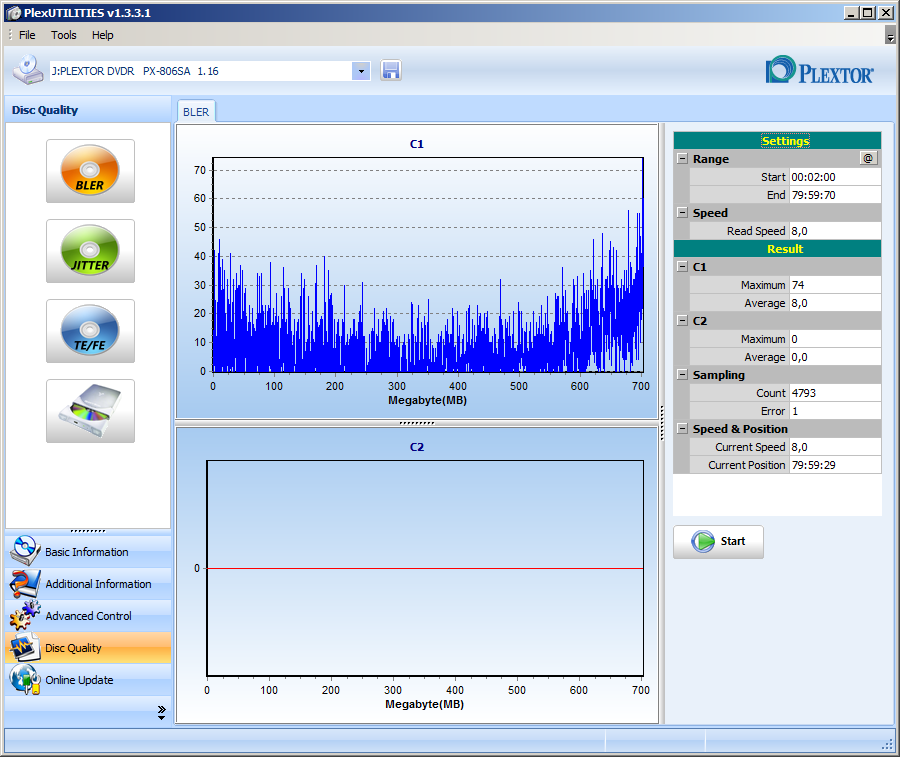Click the Sampling Error value 1

coord(835,410)
